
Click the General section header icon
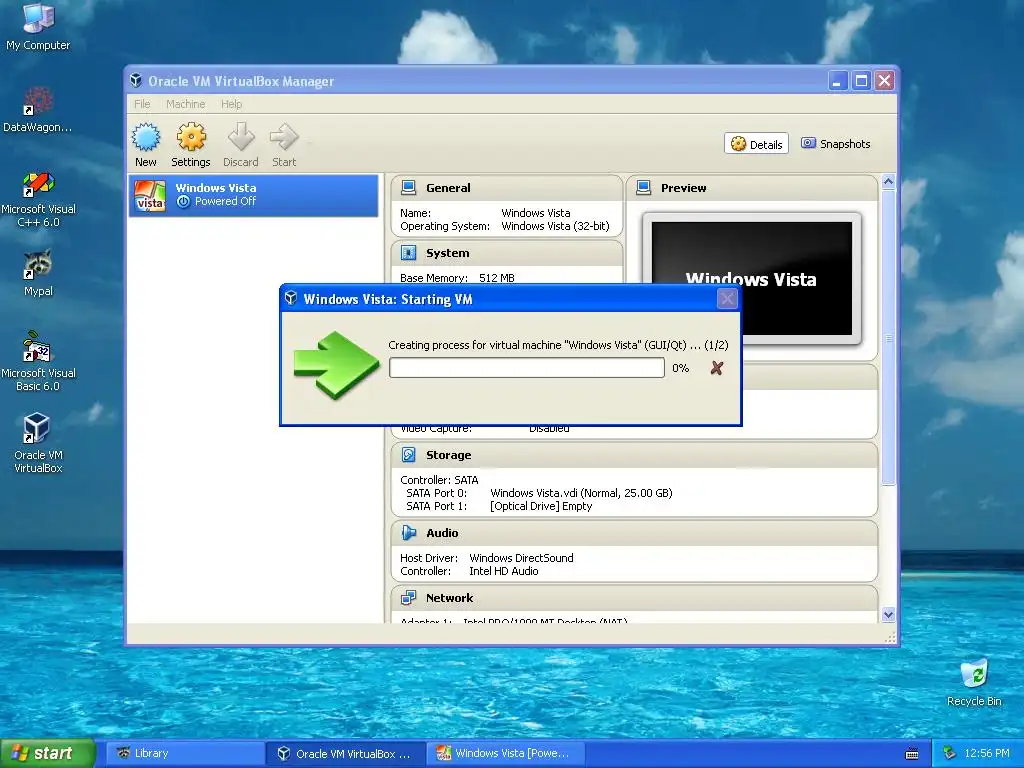coord(409,187)
